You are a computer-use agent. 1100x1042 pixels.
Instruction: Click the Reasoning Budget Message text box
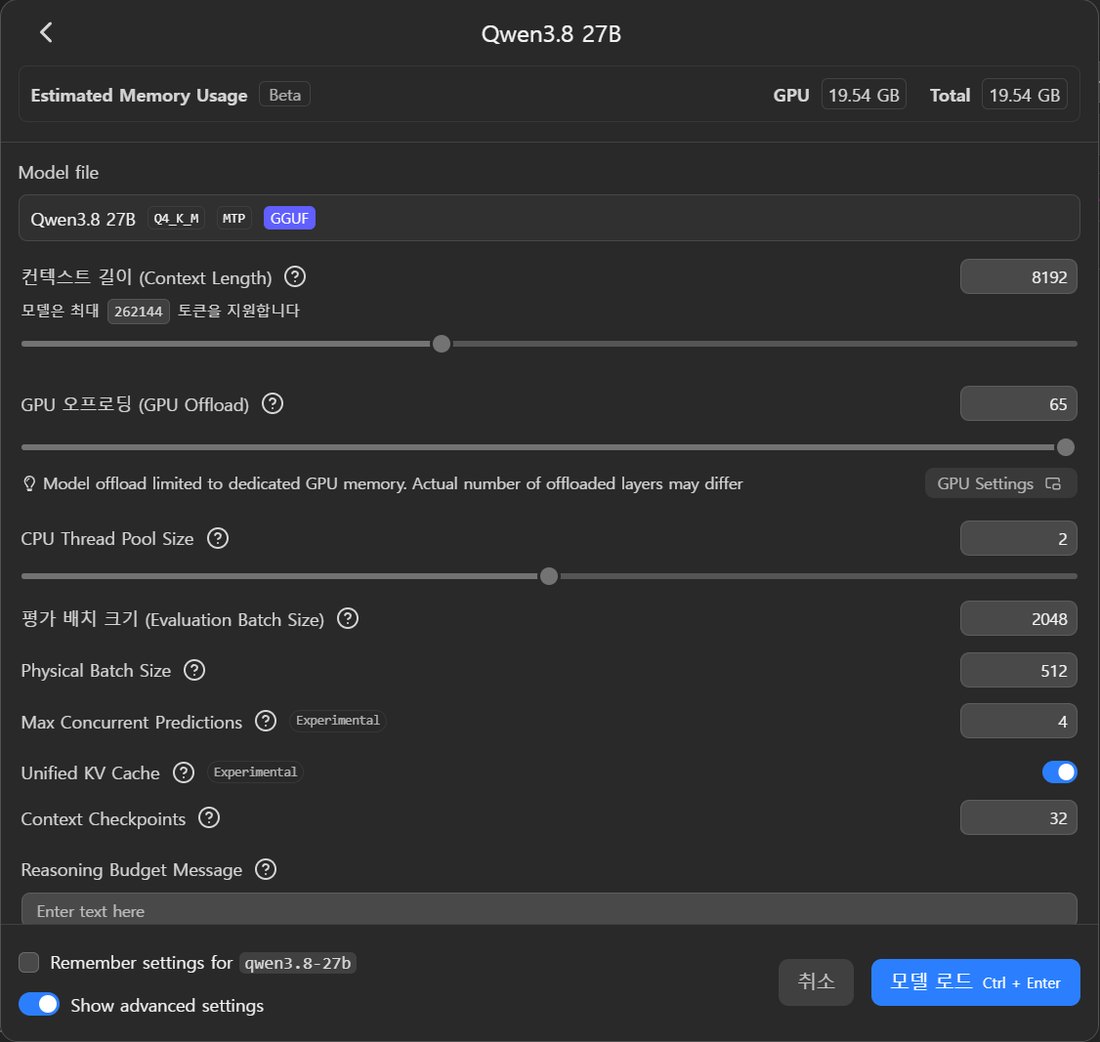pyautogui.click(x=549, y=910)
